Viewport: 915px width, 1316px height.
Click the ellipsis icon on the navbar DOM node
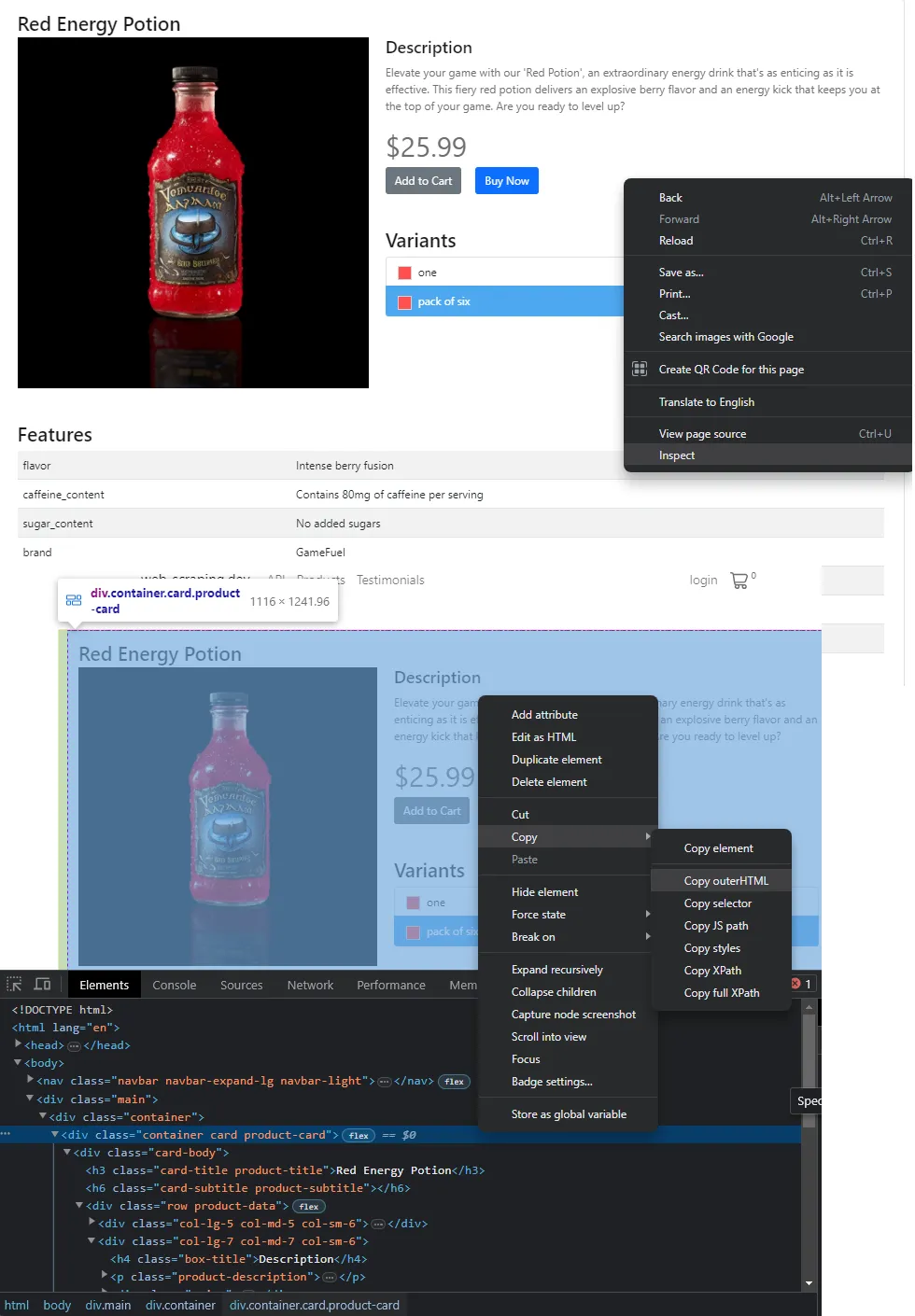tap(385, 1081)
